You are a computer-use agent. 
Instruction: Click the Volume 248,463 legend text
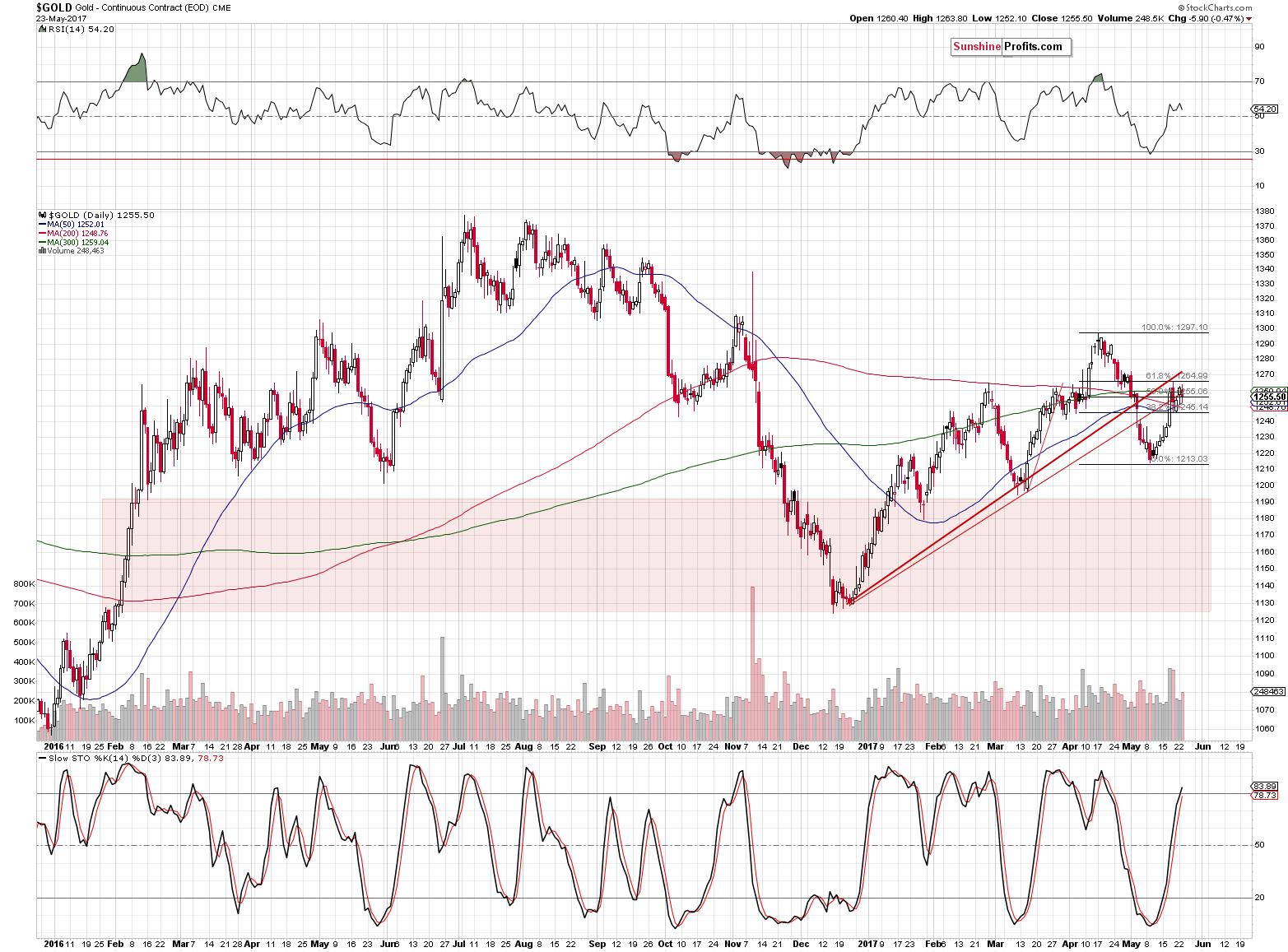tap(76, 251)
